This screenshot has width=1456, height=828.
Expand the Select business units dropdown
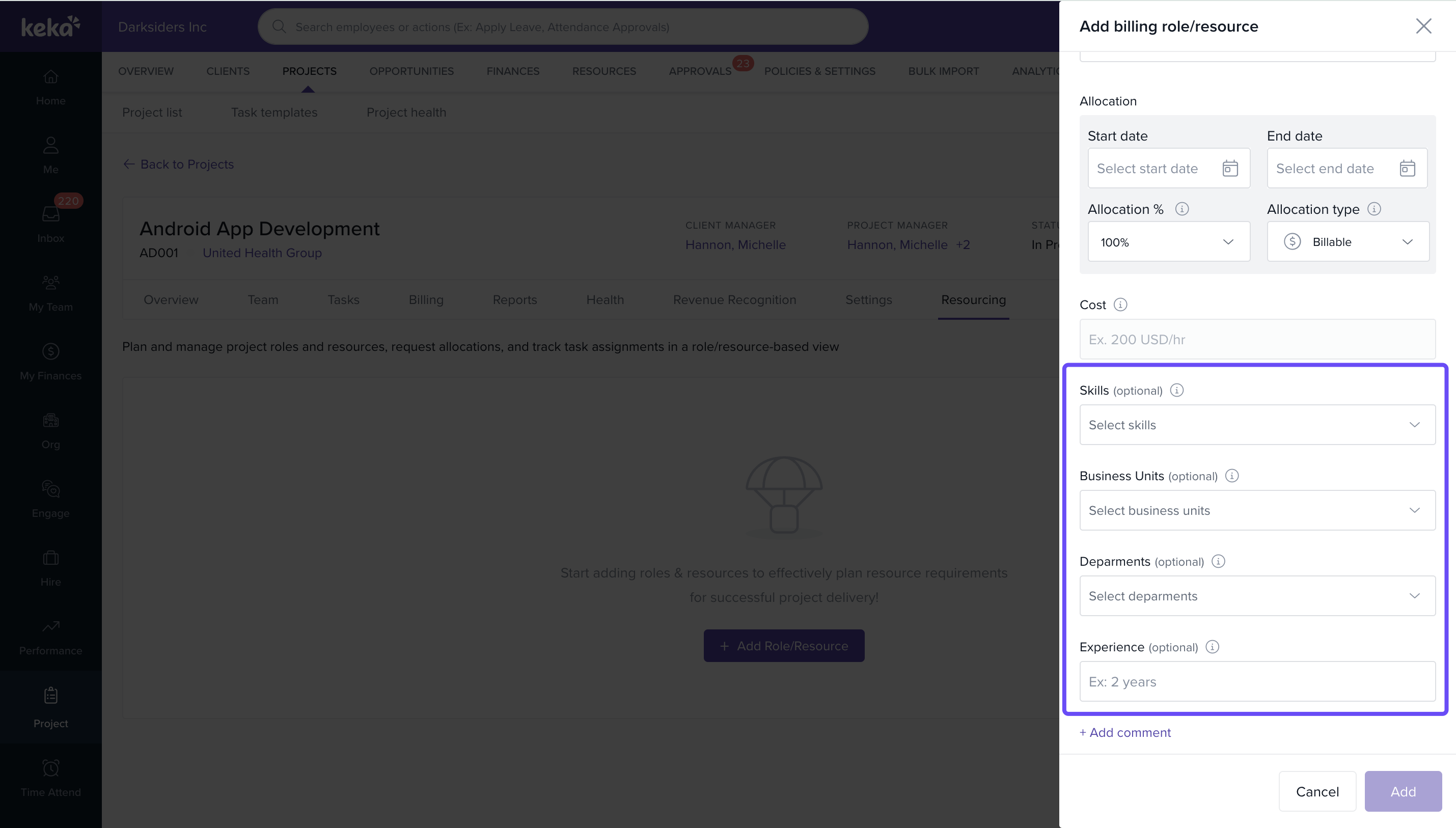1257,510
